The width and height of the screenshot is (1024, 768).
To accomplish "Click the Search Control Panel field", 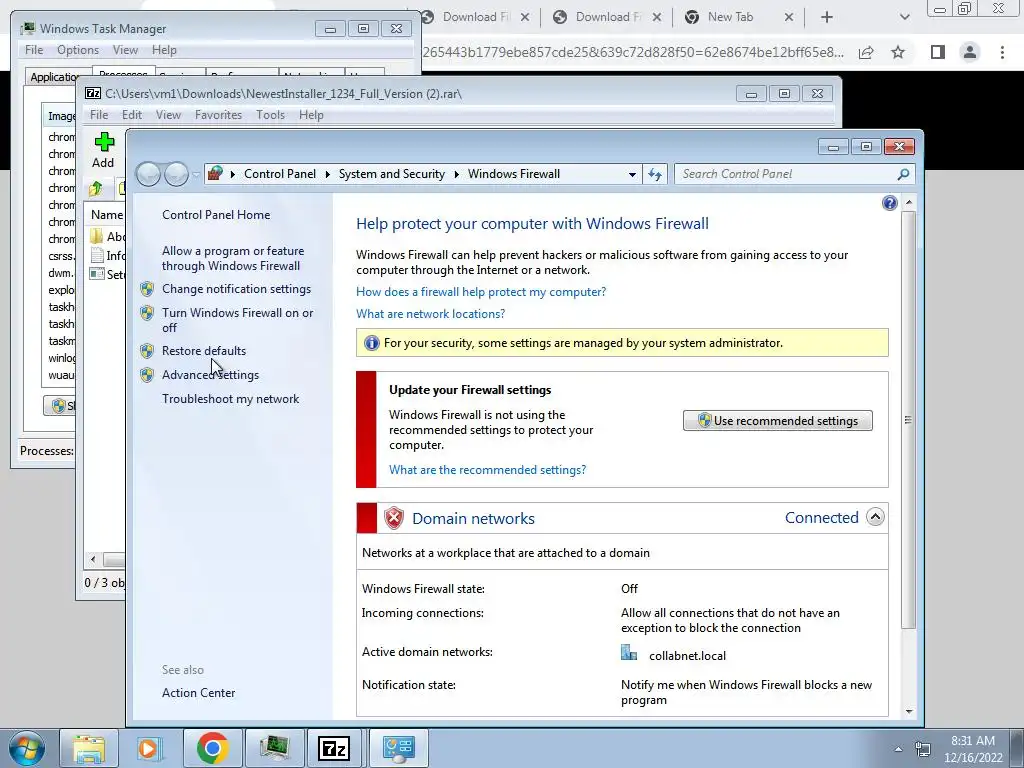I will (786, 174).
